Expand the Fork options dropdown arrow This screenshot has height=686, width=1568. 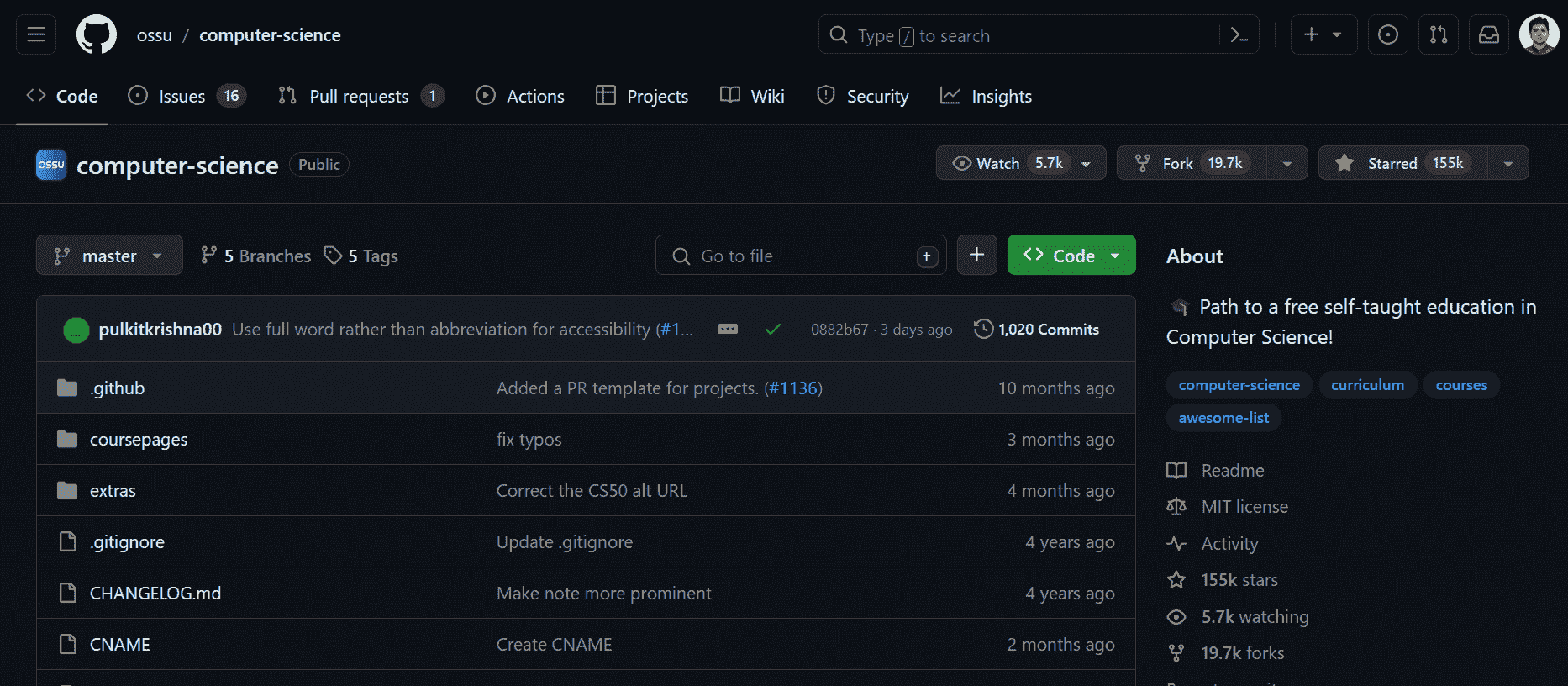(x=1287, y=163)
